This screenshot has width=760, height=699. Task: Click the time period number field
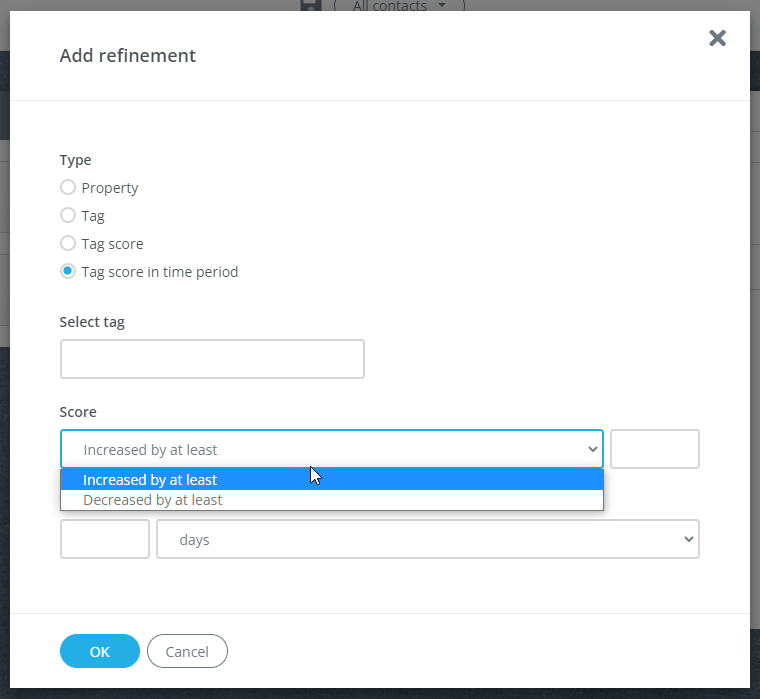[x=105, y=539]
